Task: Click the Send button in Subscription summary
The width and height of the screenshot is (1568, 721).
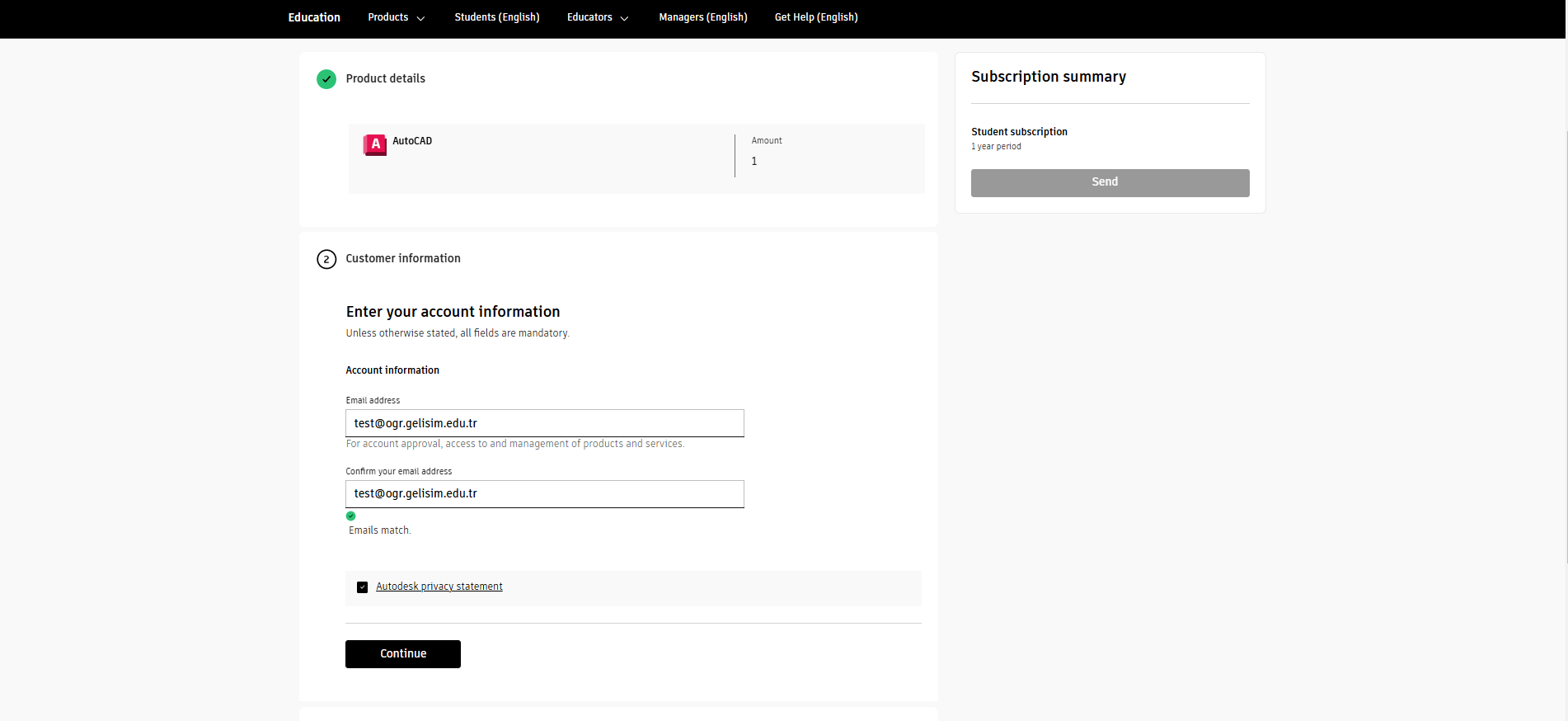Action: 1110,182
